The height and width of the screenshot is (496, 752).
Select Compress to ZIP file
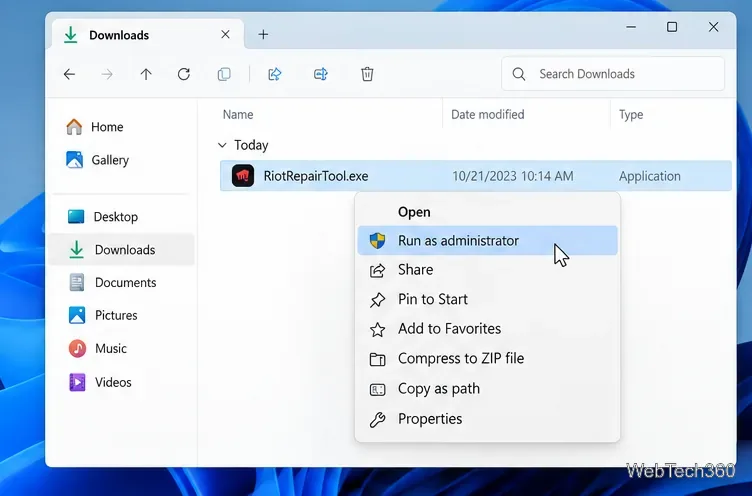point(487,358)
